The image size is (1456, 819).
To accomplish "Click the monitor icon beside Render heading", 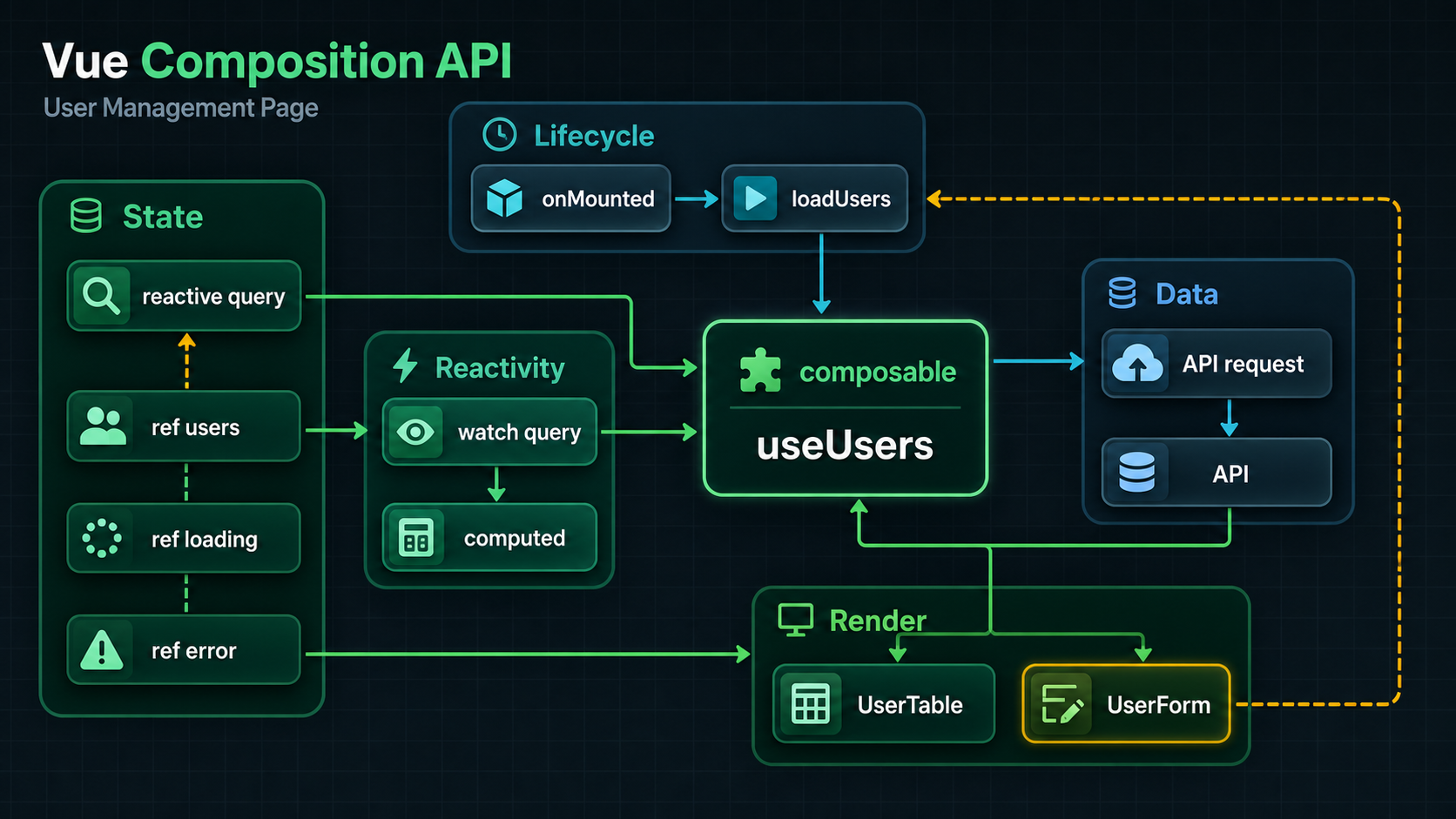I will 795,621.
